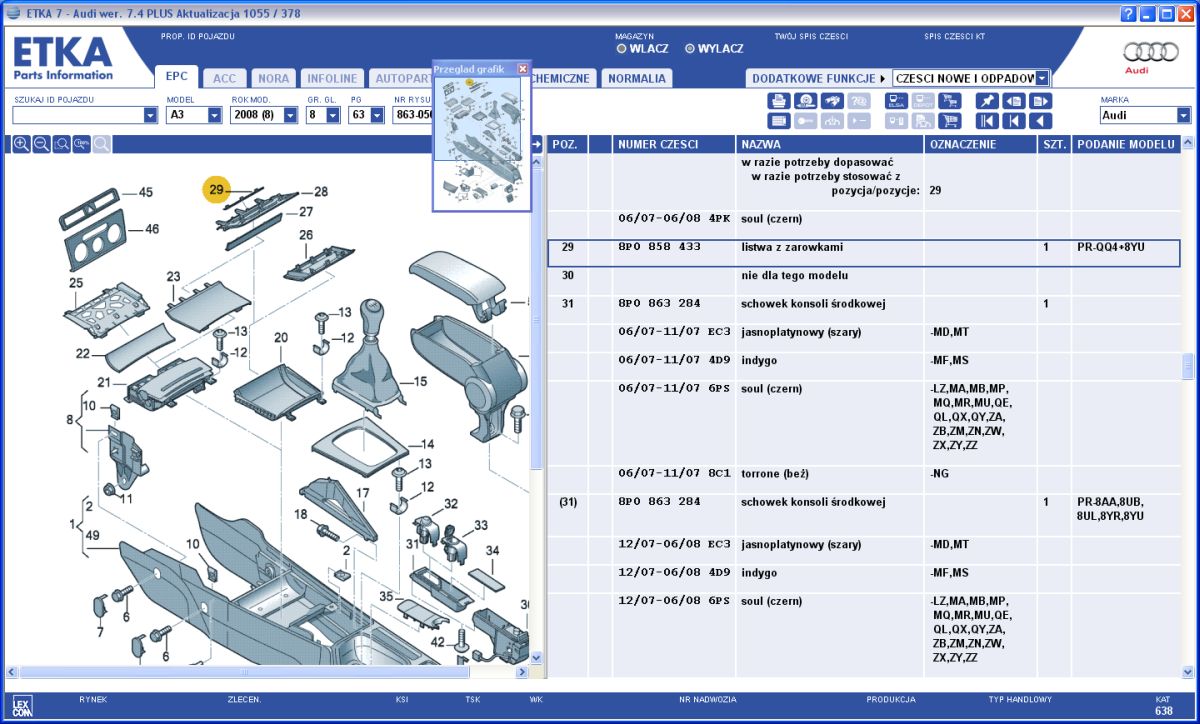Switch to the NORA tab
This screenshot has width=1200, height=724.
(273, 78)
